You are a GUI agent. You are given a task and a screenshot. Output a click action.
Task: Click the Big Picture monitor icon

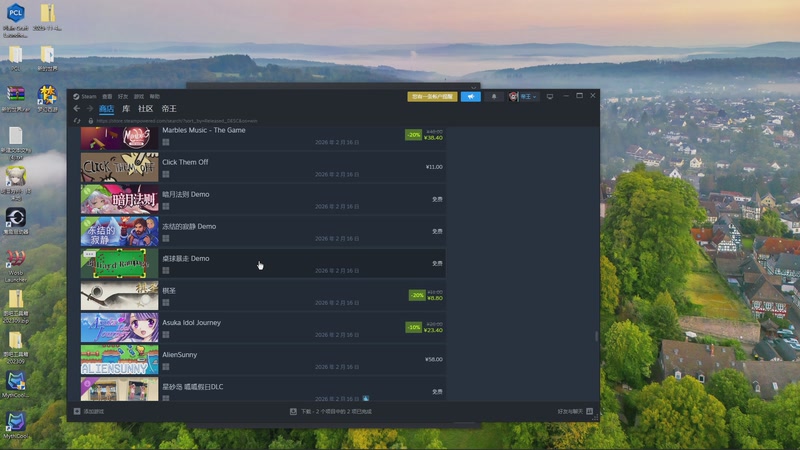coord(550,96)
